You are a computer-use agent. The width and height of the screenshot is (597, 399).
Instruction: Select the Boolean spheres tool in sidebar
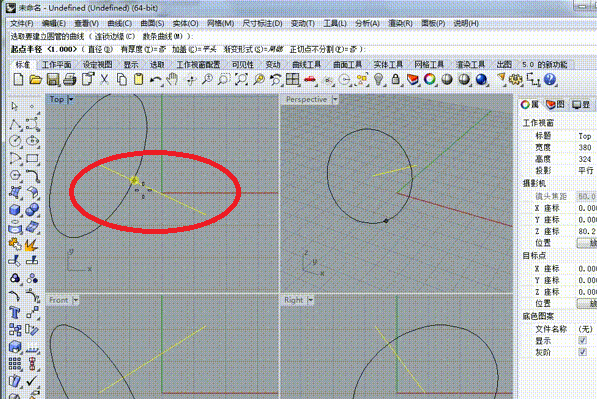pos(32,210)
